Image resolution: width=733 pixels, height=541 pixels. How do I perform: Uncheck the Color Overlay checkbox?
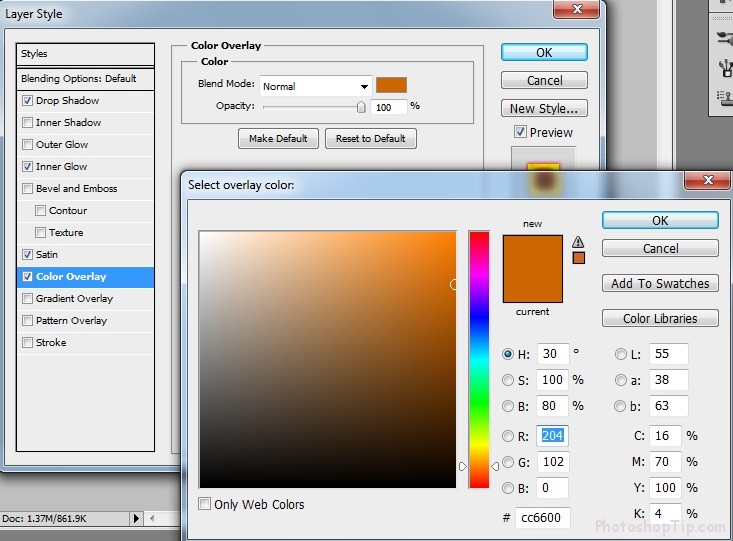(28, 276)
